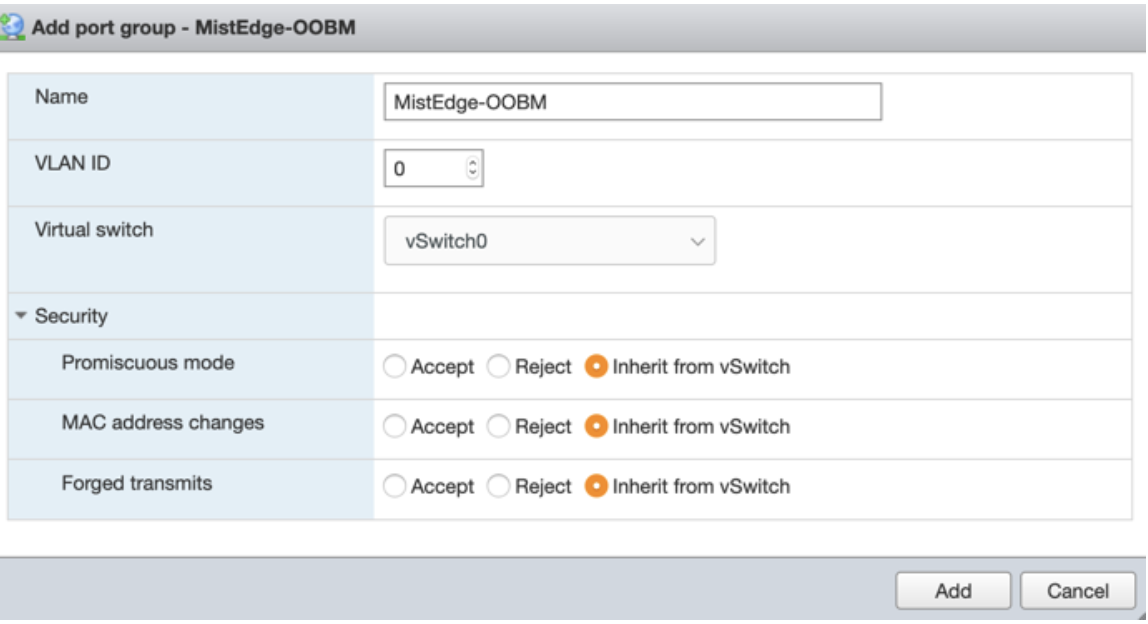1148x624 pixels.
Task: Select Inherit from vSwitch for Promiscuous mode
Action: click(597, 367)
